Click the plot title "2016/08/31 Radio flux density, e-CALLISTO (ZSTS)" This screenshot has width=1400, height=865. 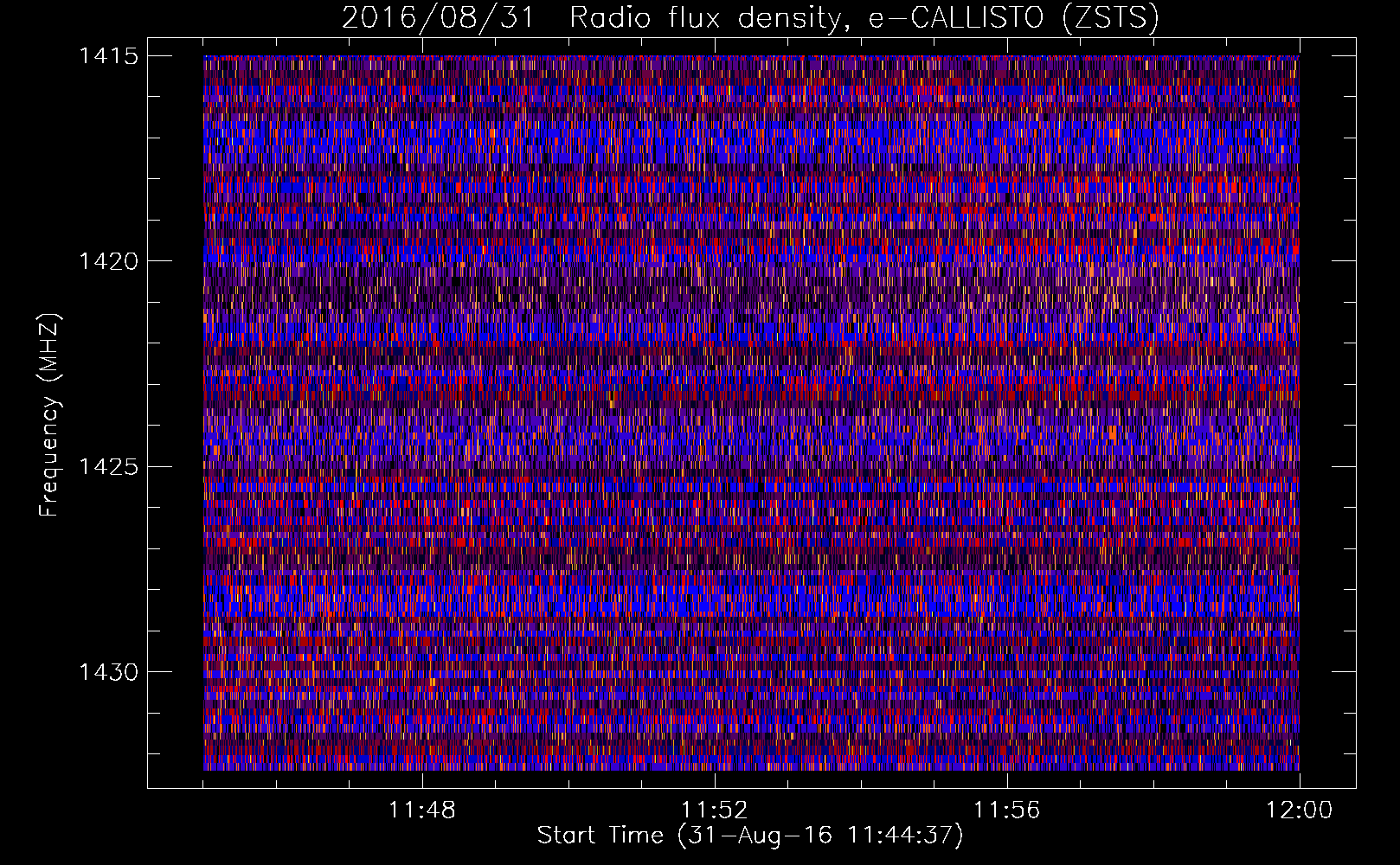tap(750, 18)
